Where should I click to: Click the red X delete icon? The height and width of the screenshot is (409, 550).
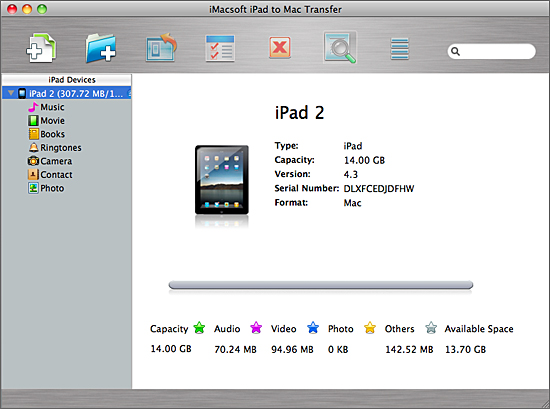[x=280, y=47]
